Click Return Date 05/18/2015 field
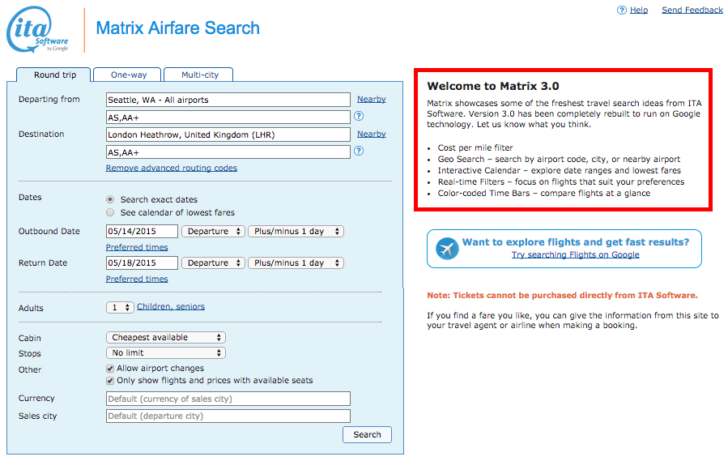Viewport: 728px width, 461px height. pyautogui.click(x=142, y=263)
